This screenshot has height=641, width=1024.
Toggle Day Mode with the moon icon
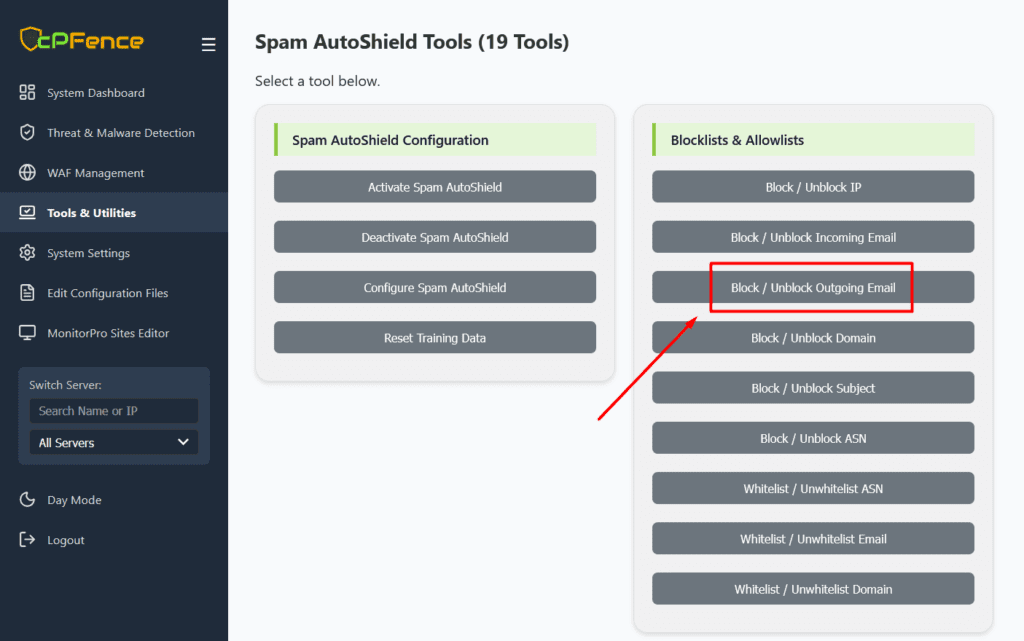coord(28,500)
